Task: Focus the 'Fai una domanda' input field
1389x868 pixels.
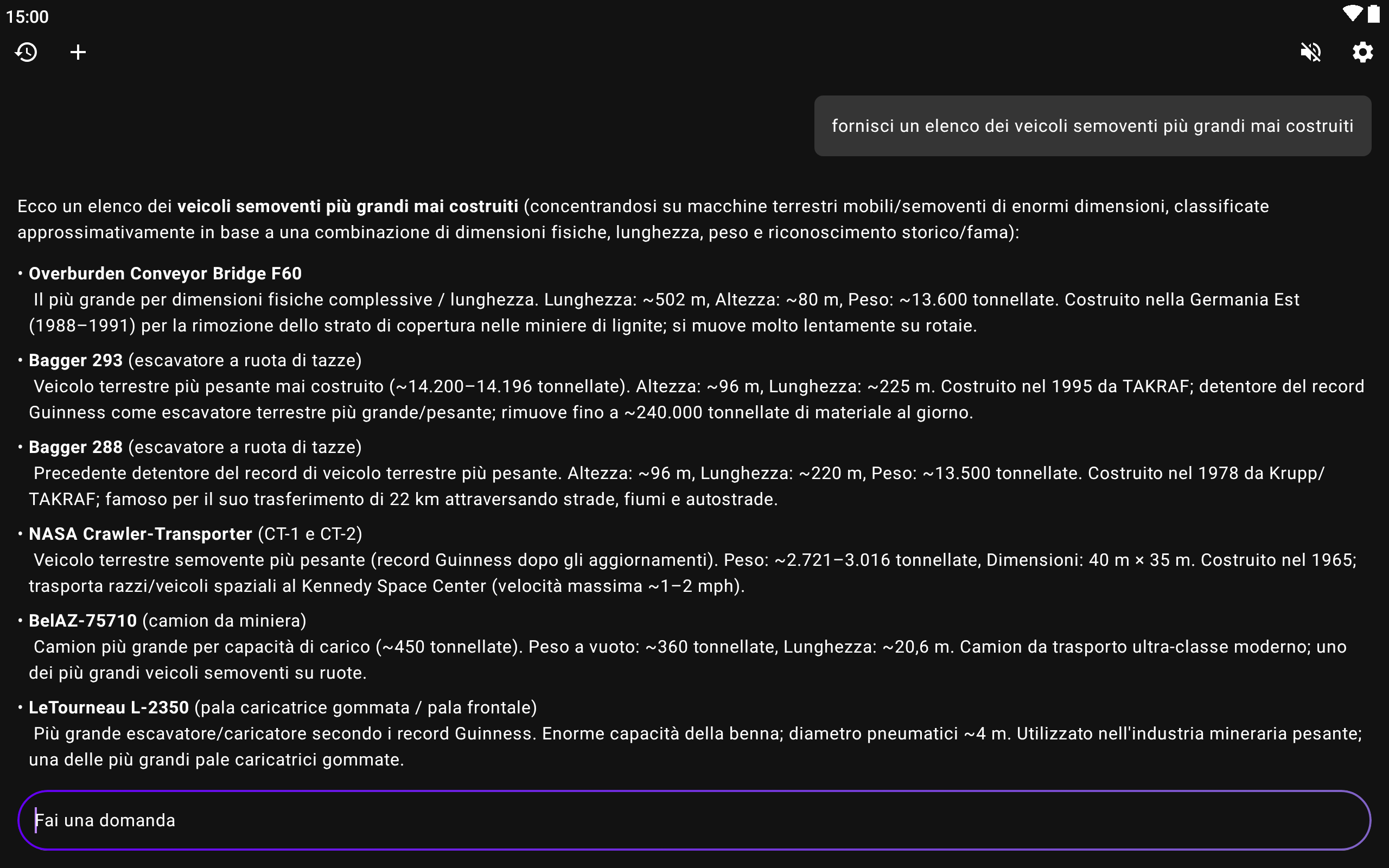Action: tap(693, 820)
